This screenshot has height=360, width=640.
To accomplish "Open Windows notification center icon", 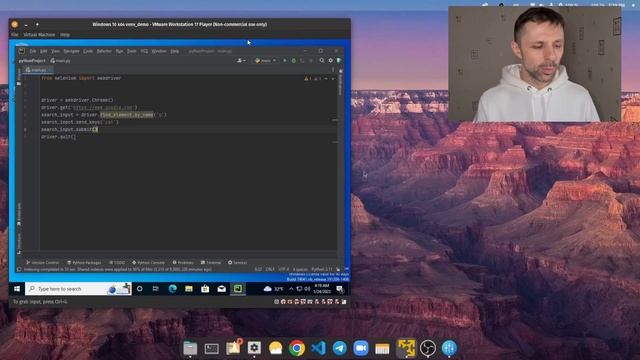I will point(340,289).
